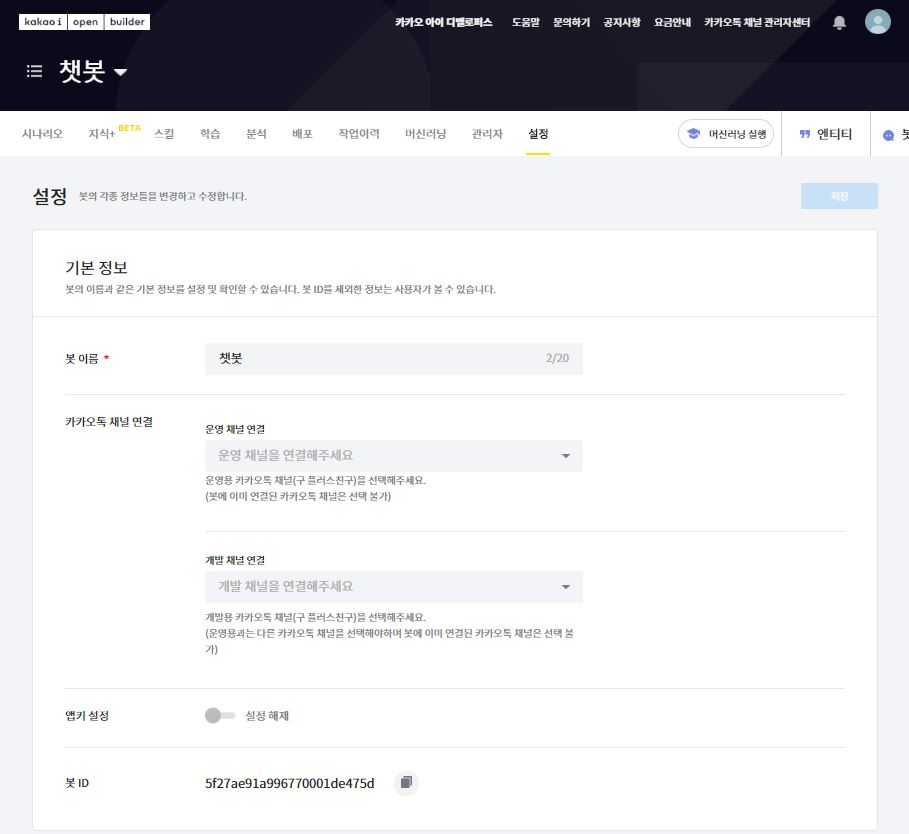Open the 도움말 help link
This screenshot has width=909, height=834.
tap(525, 22)
